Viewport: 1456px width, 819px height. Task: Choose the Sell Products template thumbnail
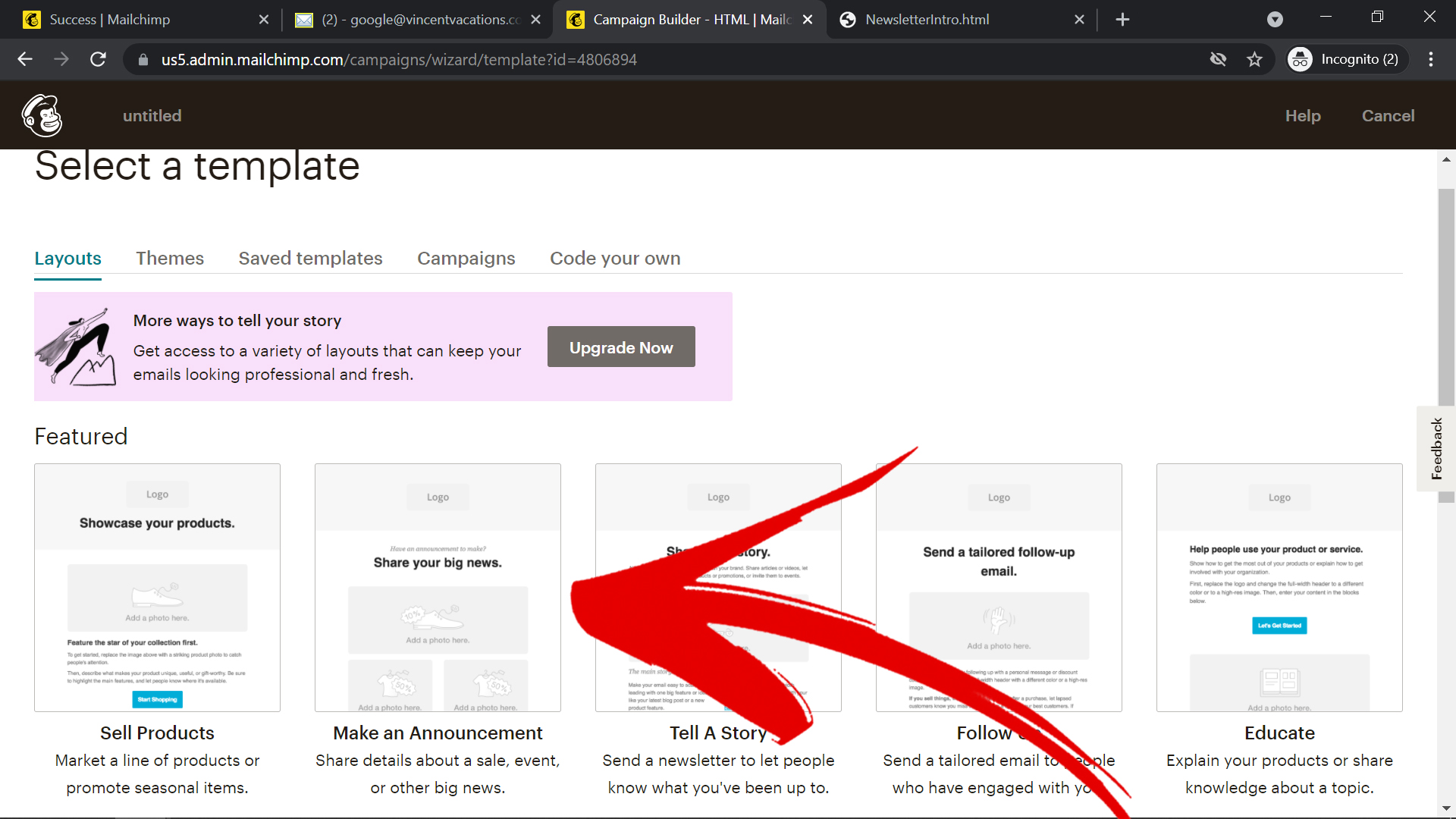pos(157,588)
